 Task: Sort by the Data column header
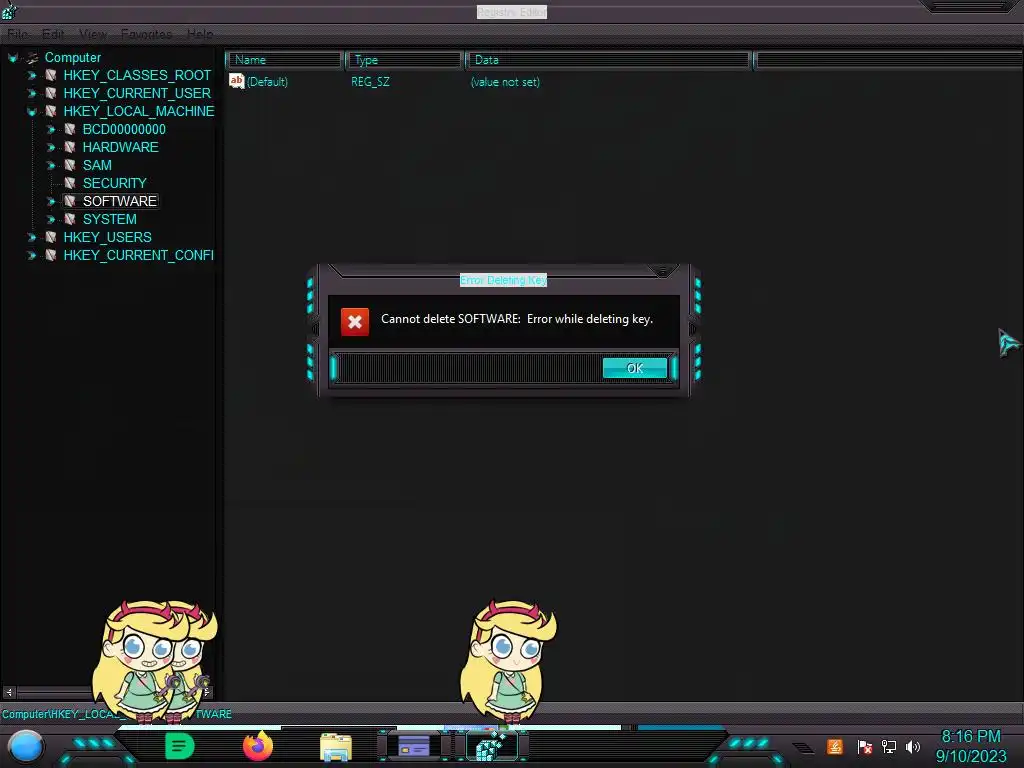608,60
